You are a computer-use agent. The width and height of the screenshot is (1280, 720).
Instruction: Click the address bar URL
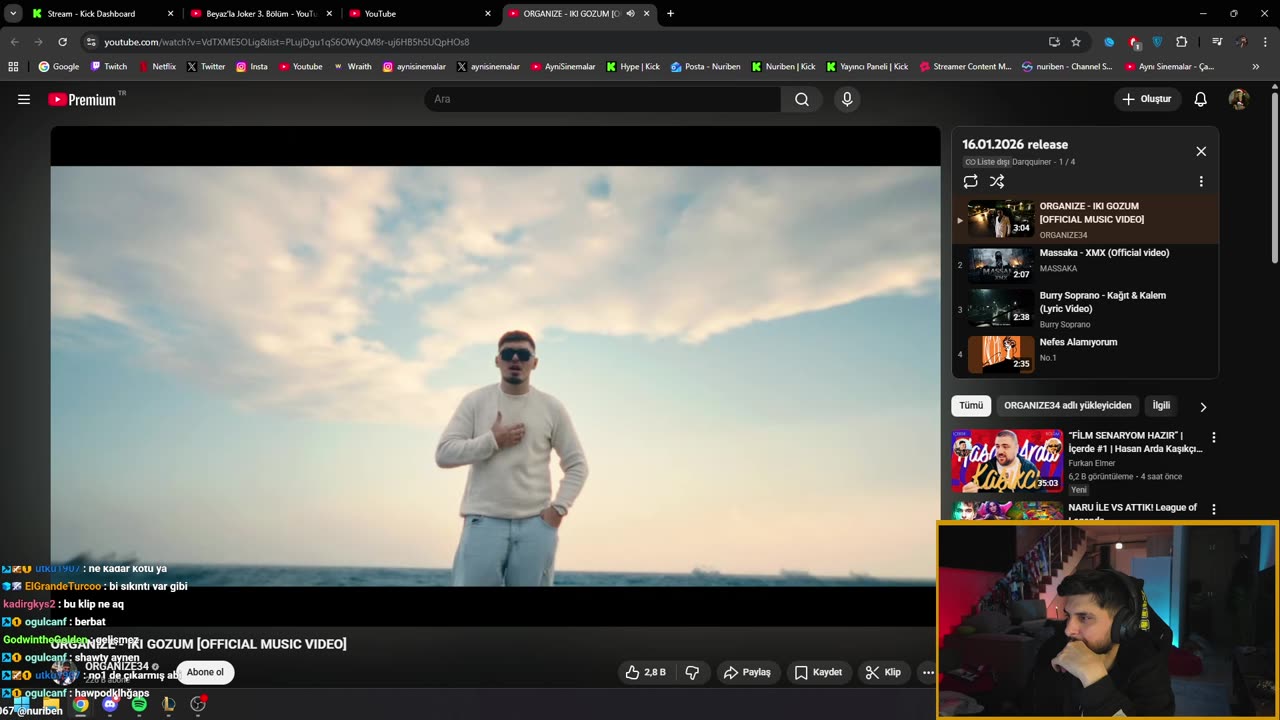(286, 42)
